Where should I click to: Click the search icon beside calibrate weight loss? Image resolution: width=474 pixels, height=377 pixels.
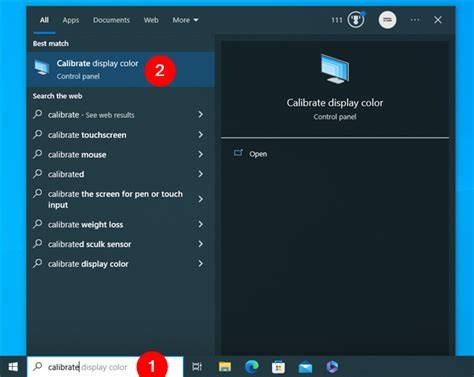coord(38,224)
